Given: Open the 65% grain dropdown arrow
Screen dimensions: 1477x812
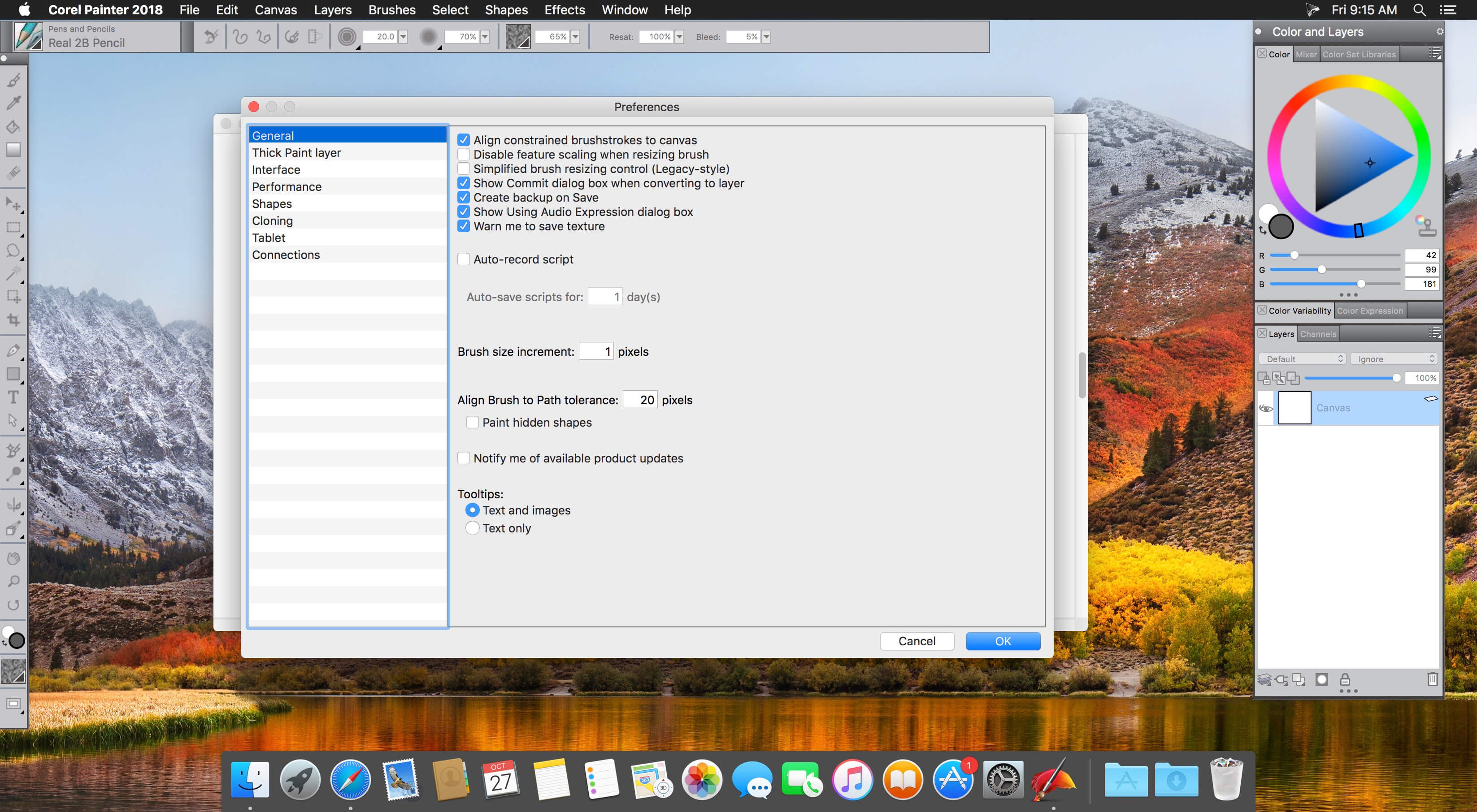Looking at the screenshot, I should pos(575,37).
